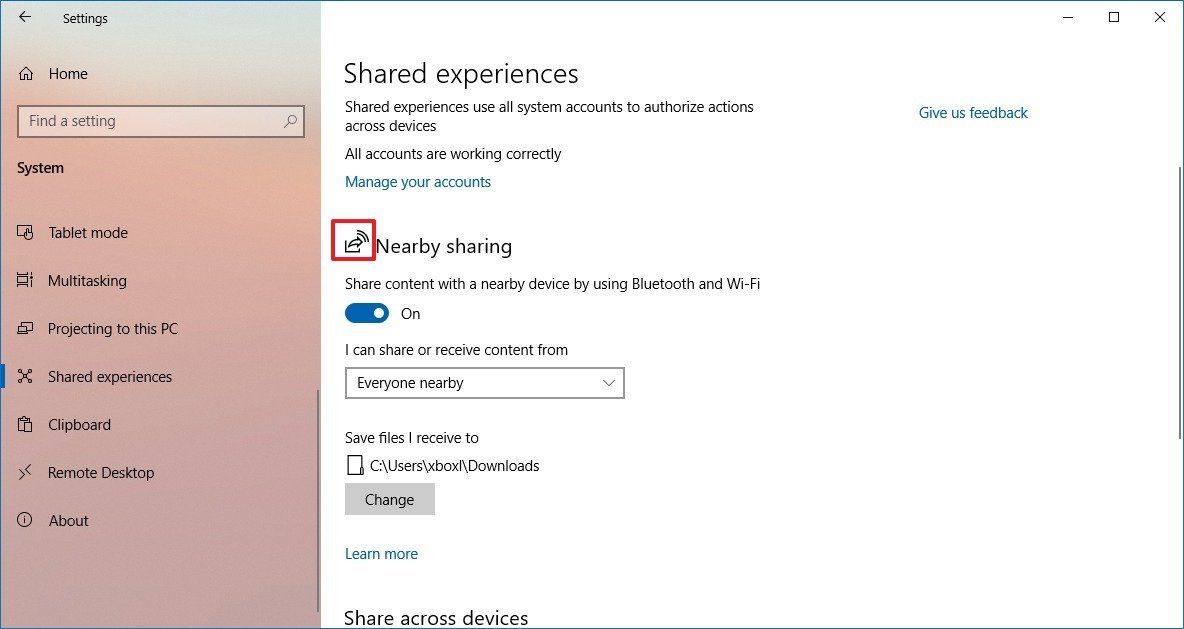This screenshot has width=1184, height=629.
Task: Open the Everyone nearby dropdown
Action: click(x=484, y=383)
